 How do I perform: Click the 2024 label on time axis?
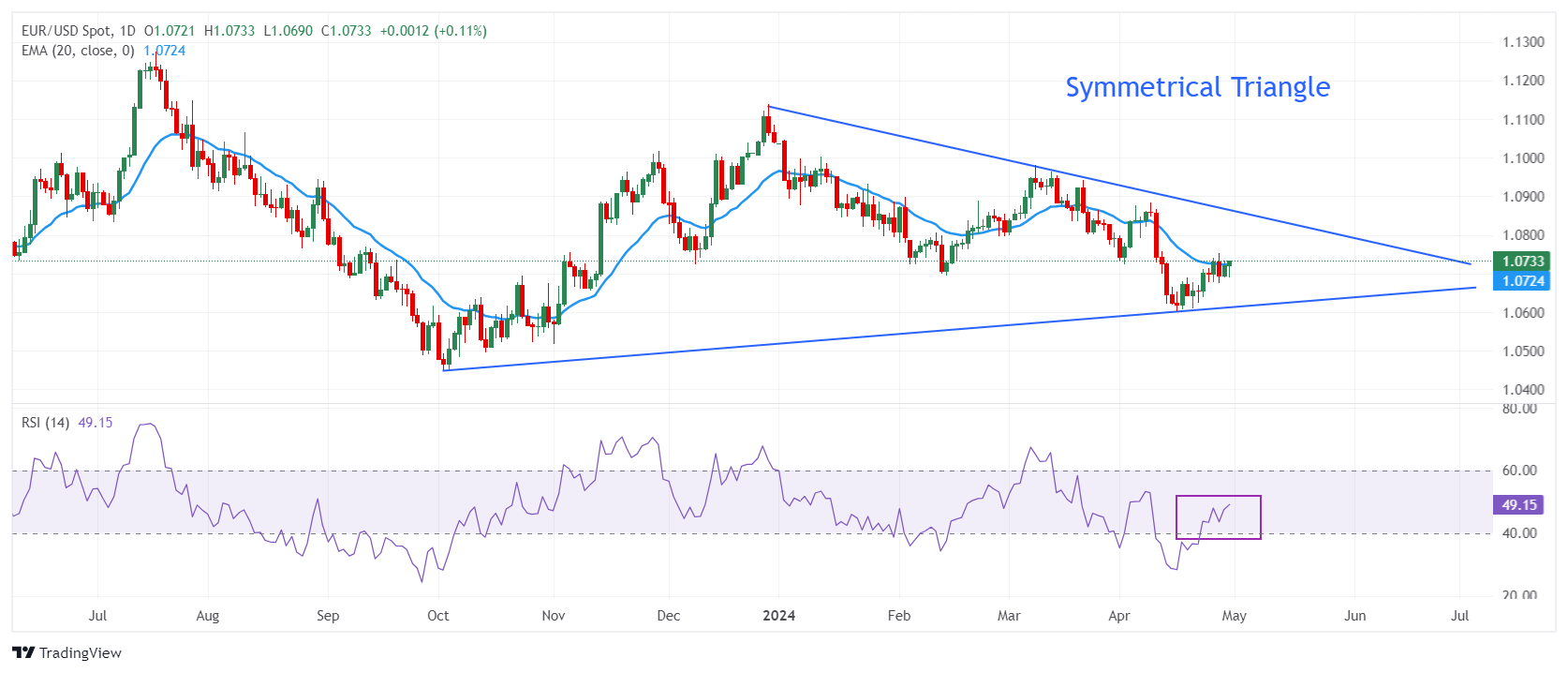(x=778, y=616)
